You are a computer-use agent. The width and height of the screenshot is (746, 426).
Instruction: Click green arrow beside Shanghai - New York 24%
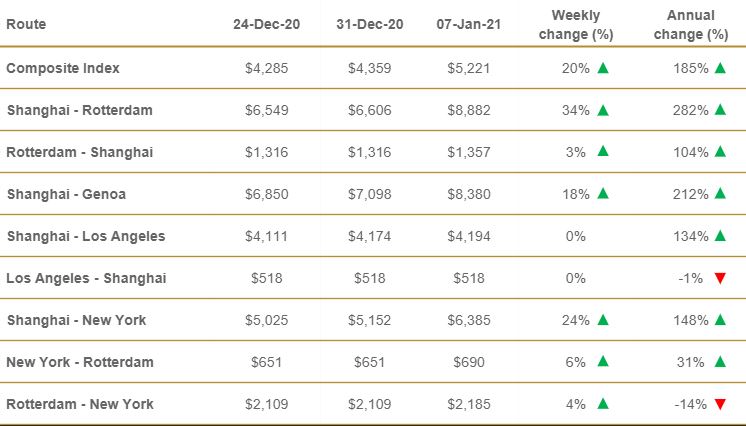pyautogui.click(x=602, y=321)
